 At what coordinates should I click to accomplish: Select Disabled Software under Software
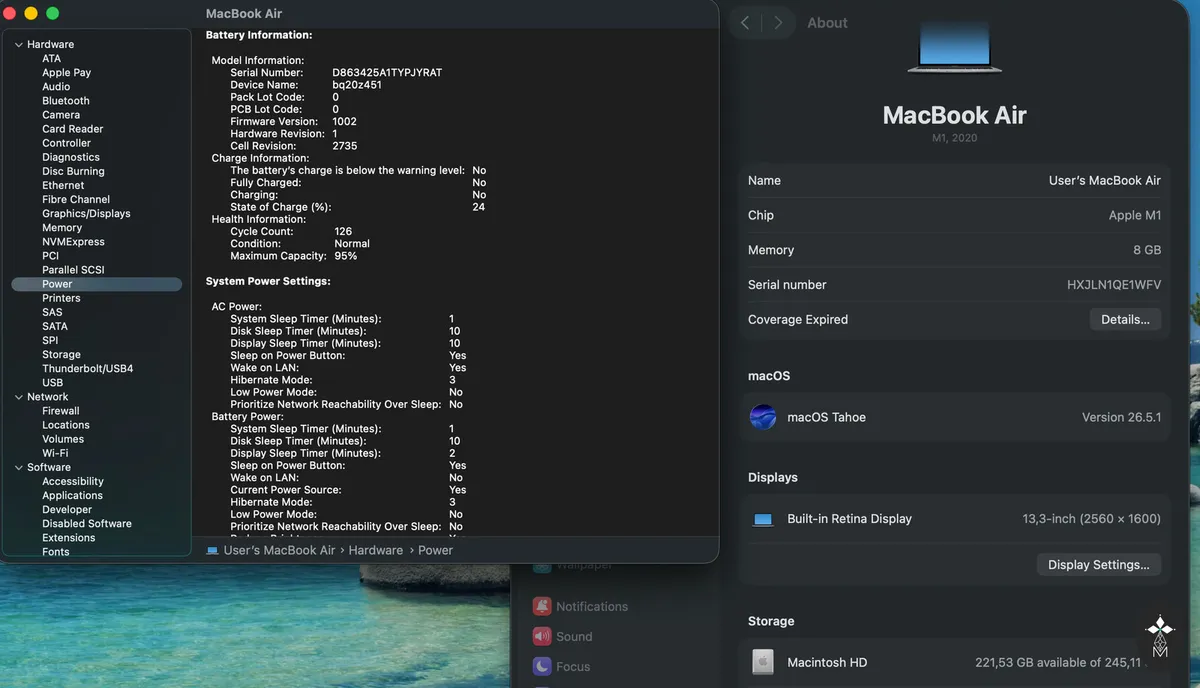pyautogui.click(x=87, y=523)
